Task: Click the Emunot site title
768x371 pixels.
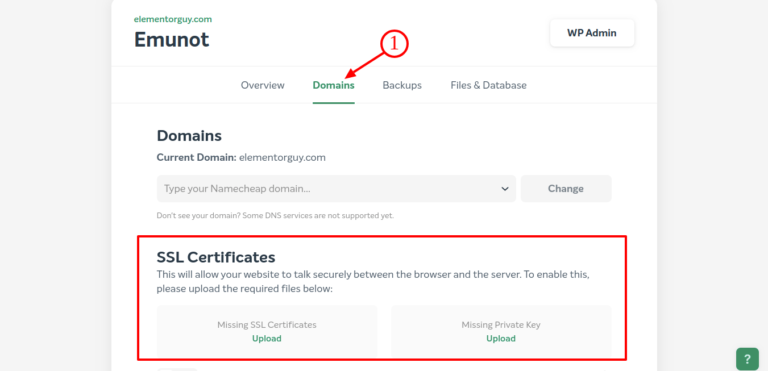Action: [x=171, y=40]
